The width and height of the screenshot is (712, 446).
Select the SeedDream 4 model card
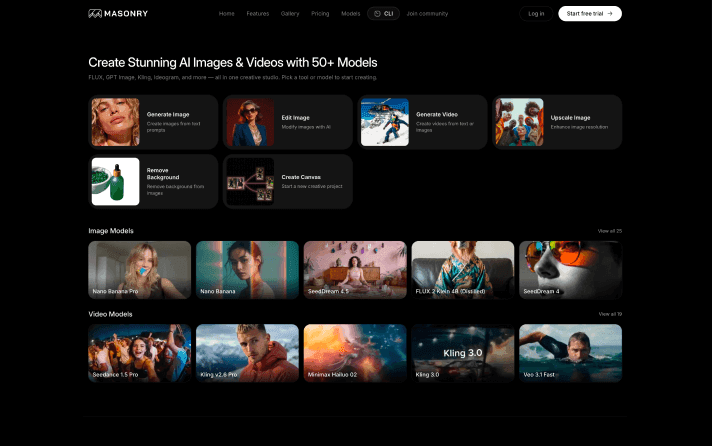[570, 270]
